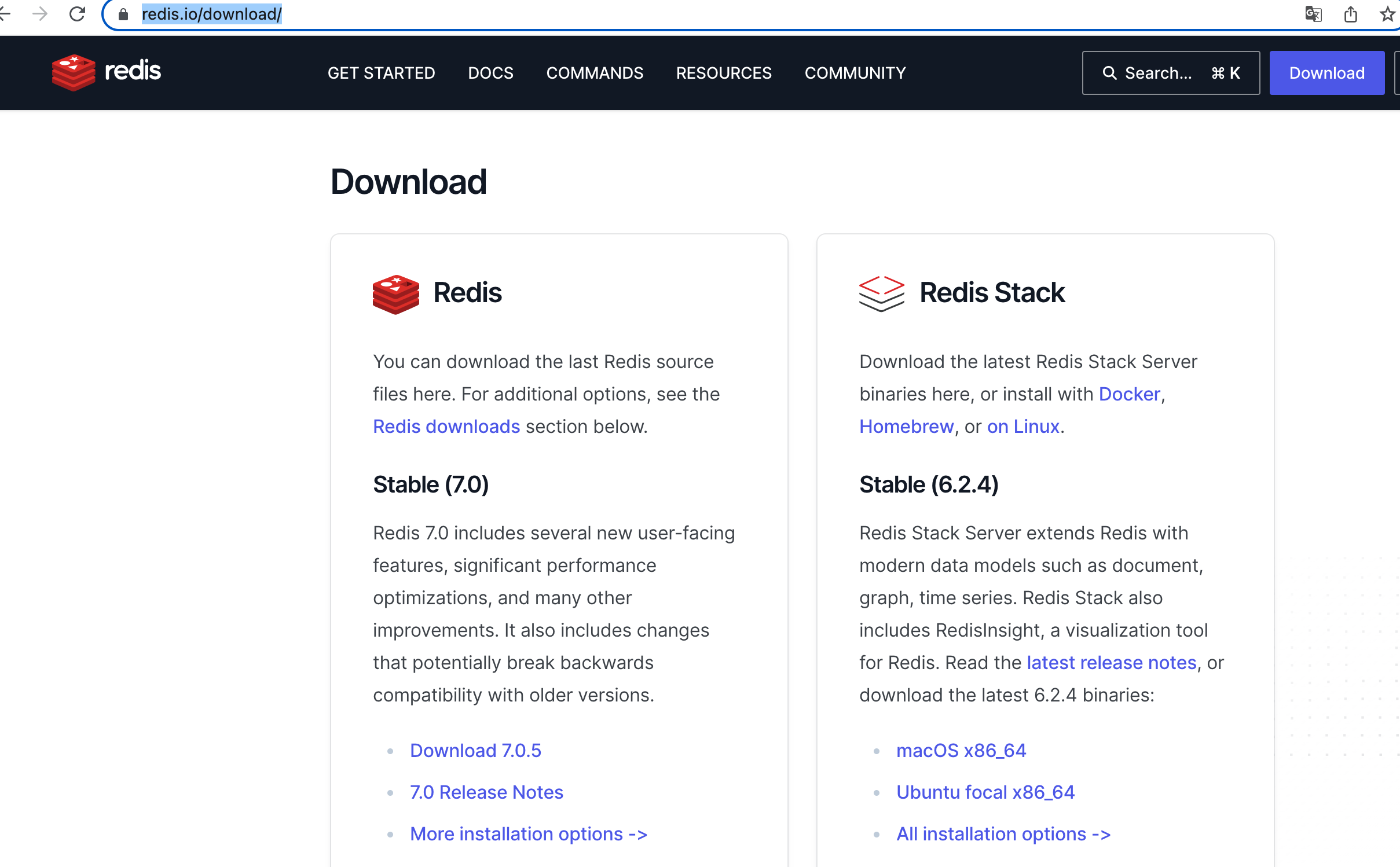This screenshot has height=867, width=1400.
Task: Click the blue Download button
Action: (1326, 73)
